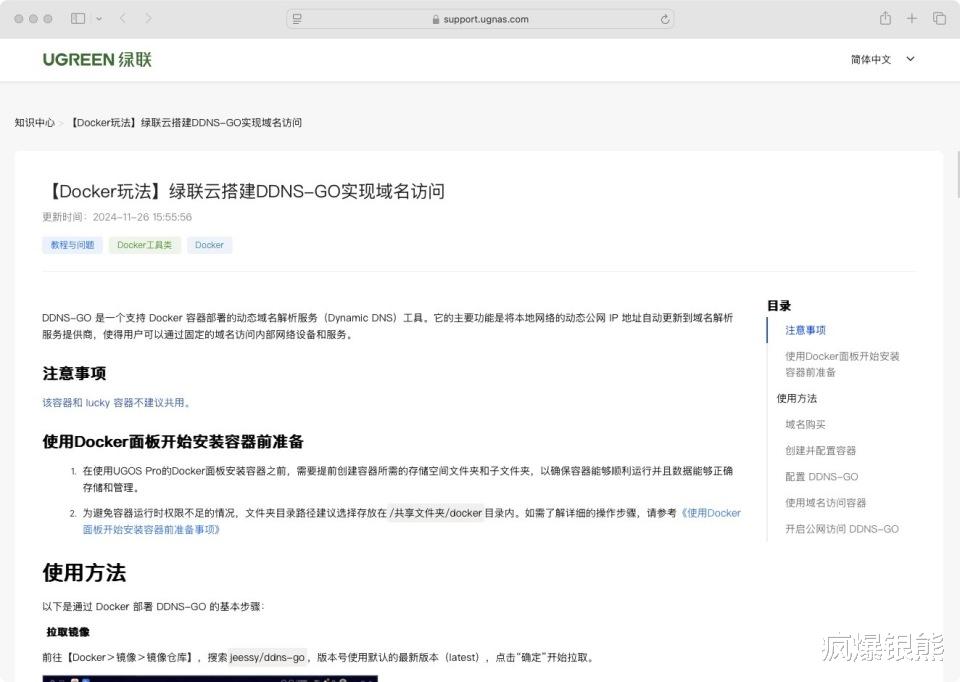Click the DDNS-GO article breadcrumb entry

(x=186, y=122)
